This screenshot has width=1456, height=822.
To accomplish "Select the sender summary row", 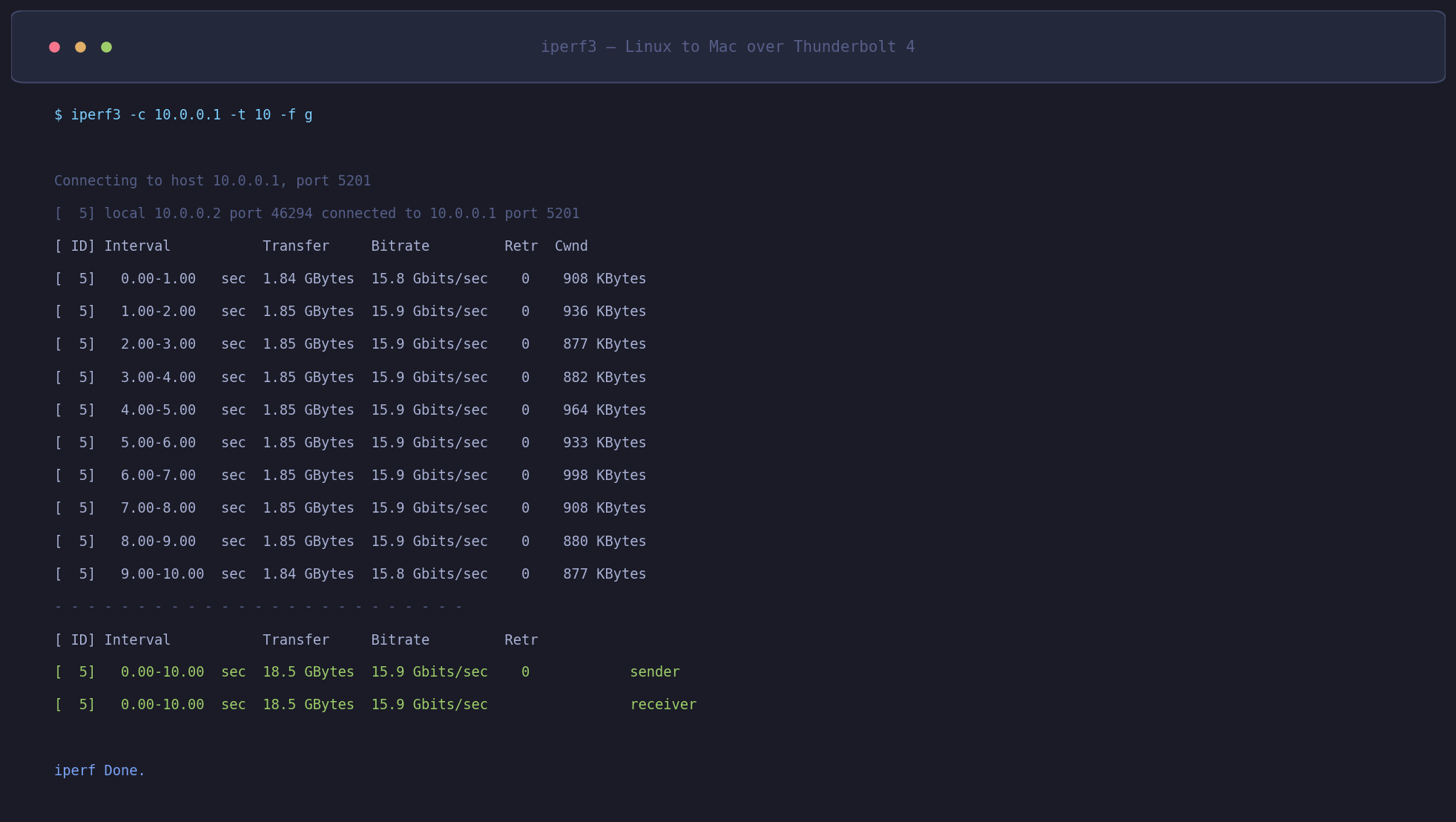I will [367, 671].
